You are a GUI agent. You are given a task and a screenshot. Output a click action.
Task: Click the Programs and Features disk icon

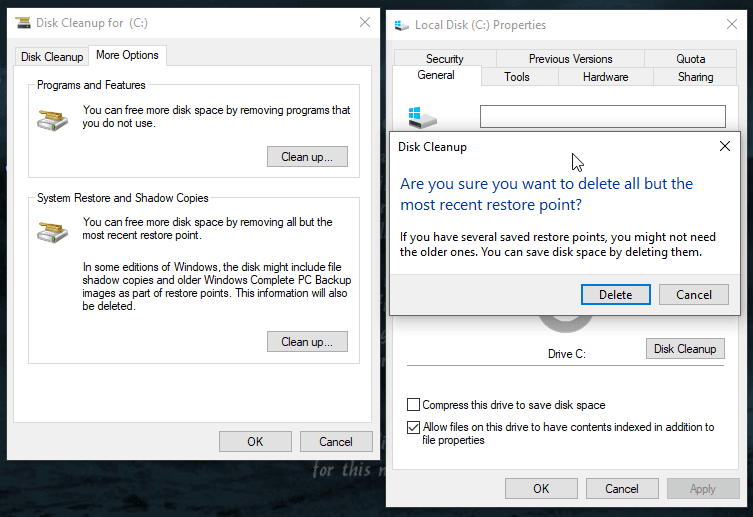click(52, 120)
